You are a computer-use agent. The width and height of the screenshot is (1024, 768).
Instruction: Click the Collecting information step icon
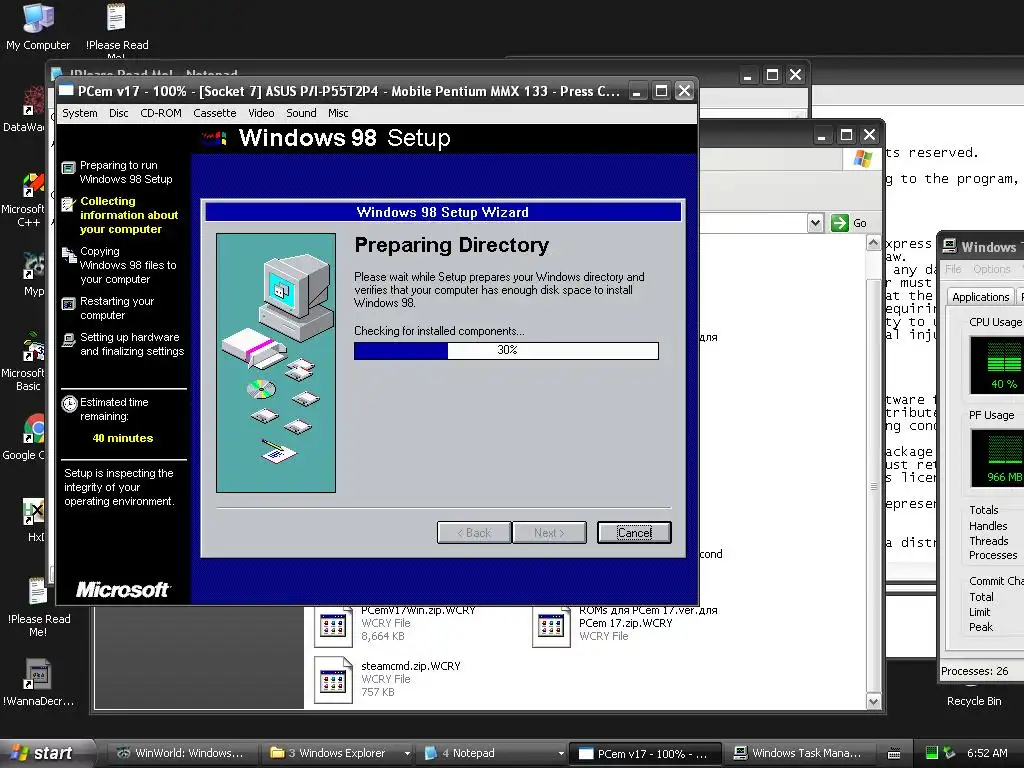69,204
